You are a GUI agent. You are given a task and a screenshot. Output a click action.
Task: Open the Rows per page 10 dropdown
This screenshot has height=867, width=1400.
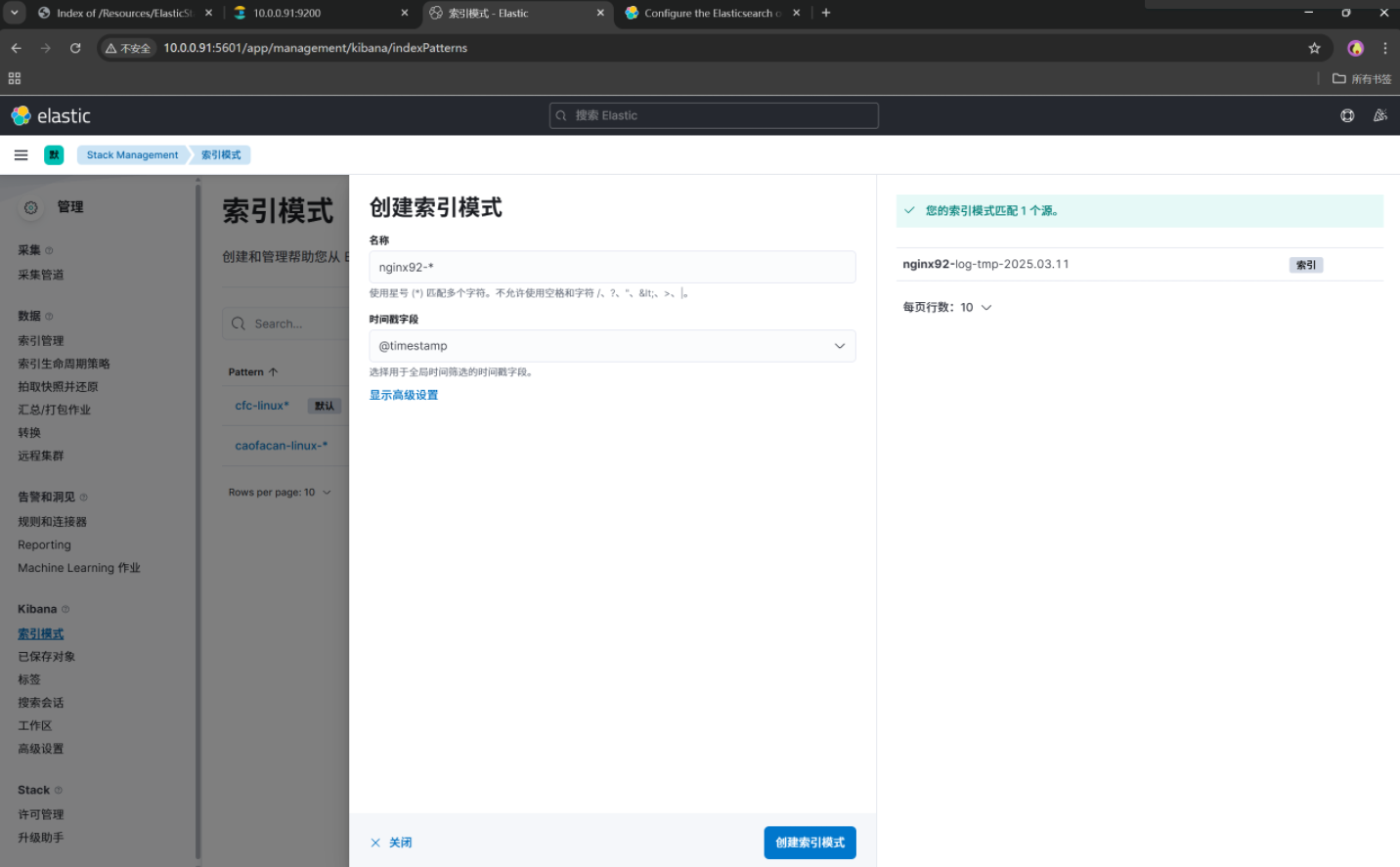click(280, 493)
